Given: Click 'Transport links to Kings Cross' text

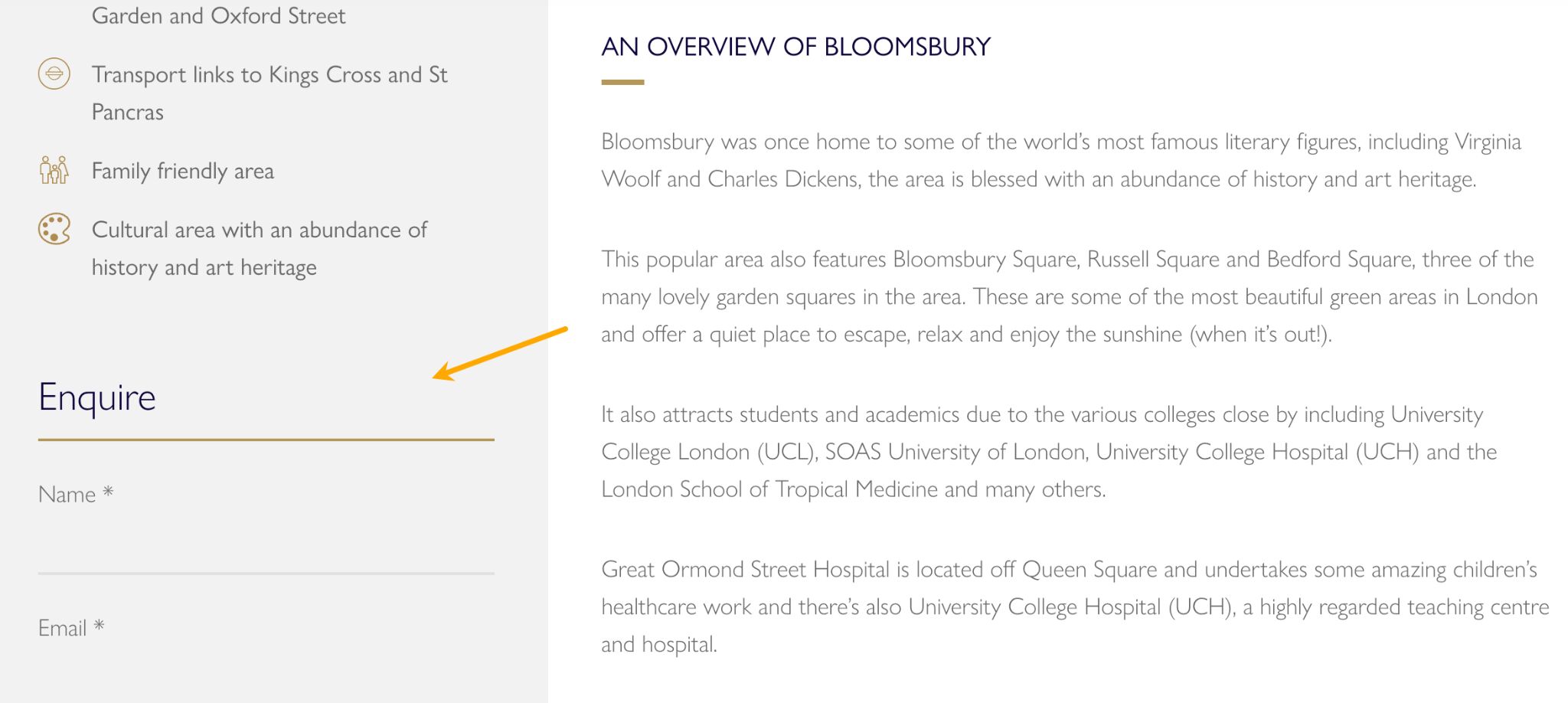Looking at the screenshot, I should click(269, 75).
